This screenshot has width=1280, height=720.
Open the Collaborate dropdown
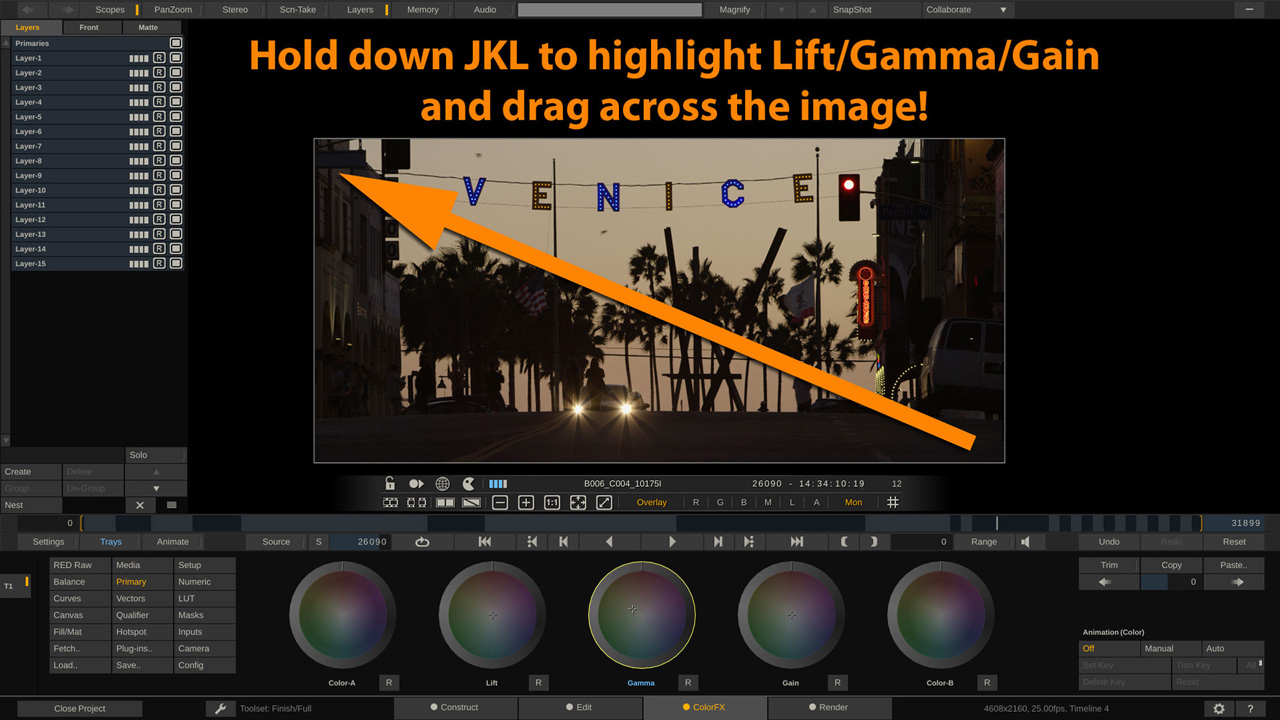[965, 10]
